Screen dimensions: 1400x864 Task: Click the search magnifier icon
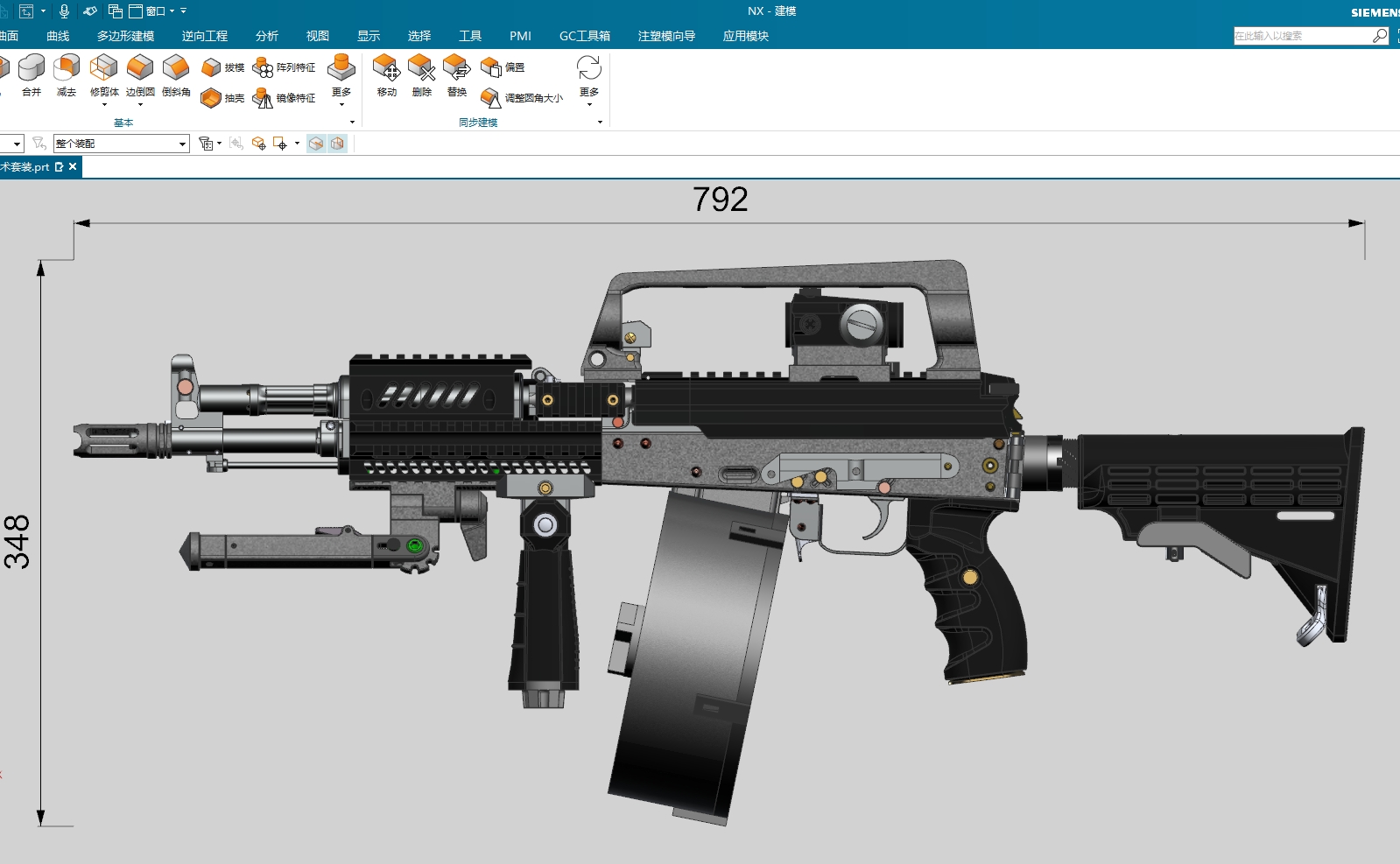coord(1380,36)
